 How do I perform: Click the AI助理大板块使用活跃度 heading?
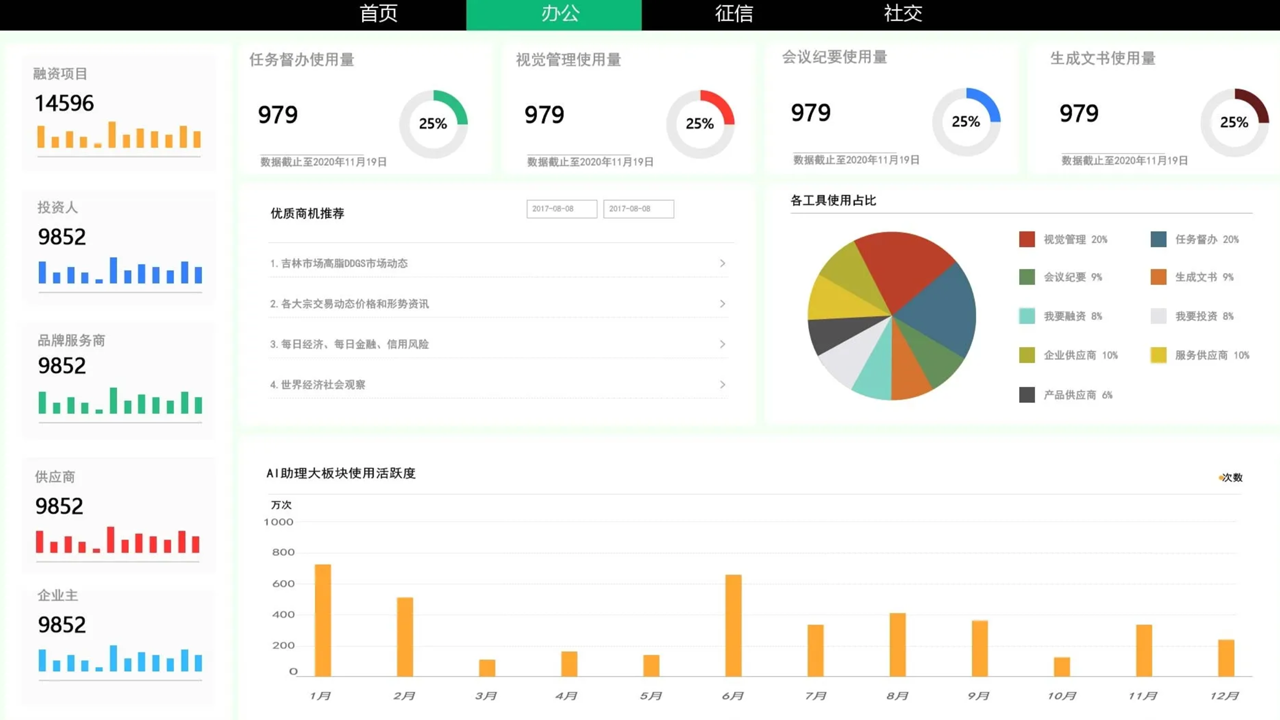(341, 473)
